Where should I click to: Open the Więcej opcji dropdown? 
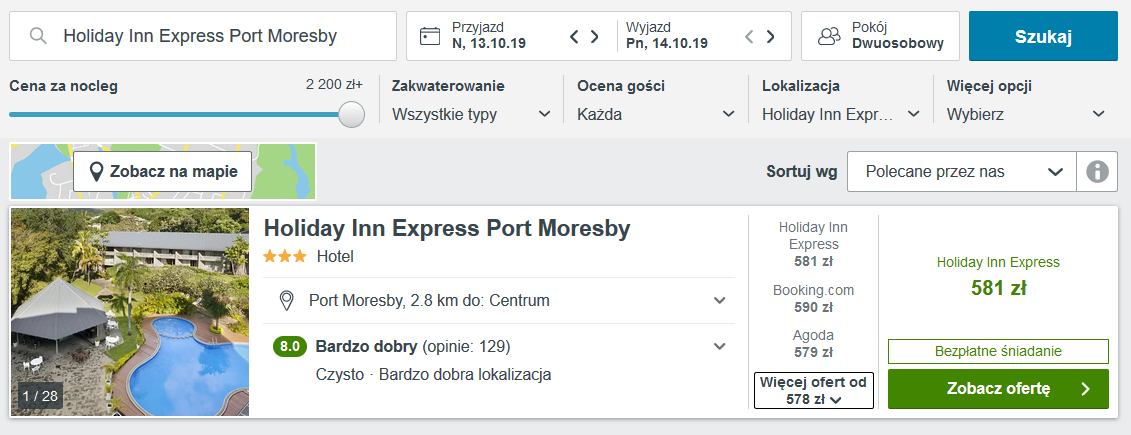coord(1025,114)
